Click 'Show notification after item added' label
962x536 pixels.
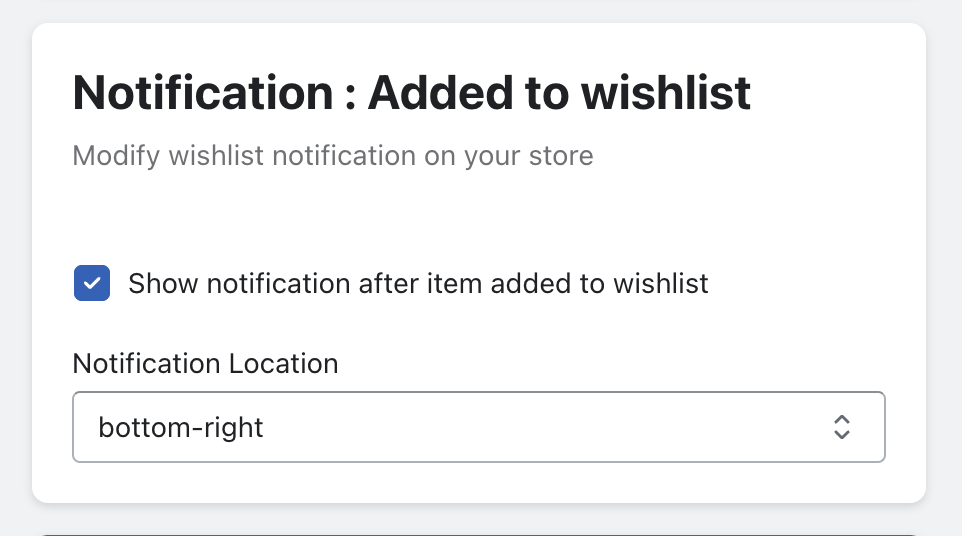(418, 283)
